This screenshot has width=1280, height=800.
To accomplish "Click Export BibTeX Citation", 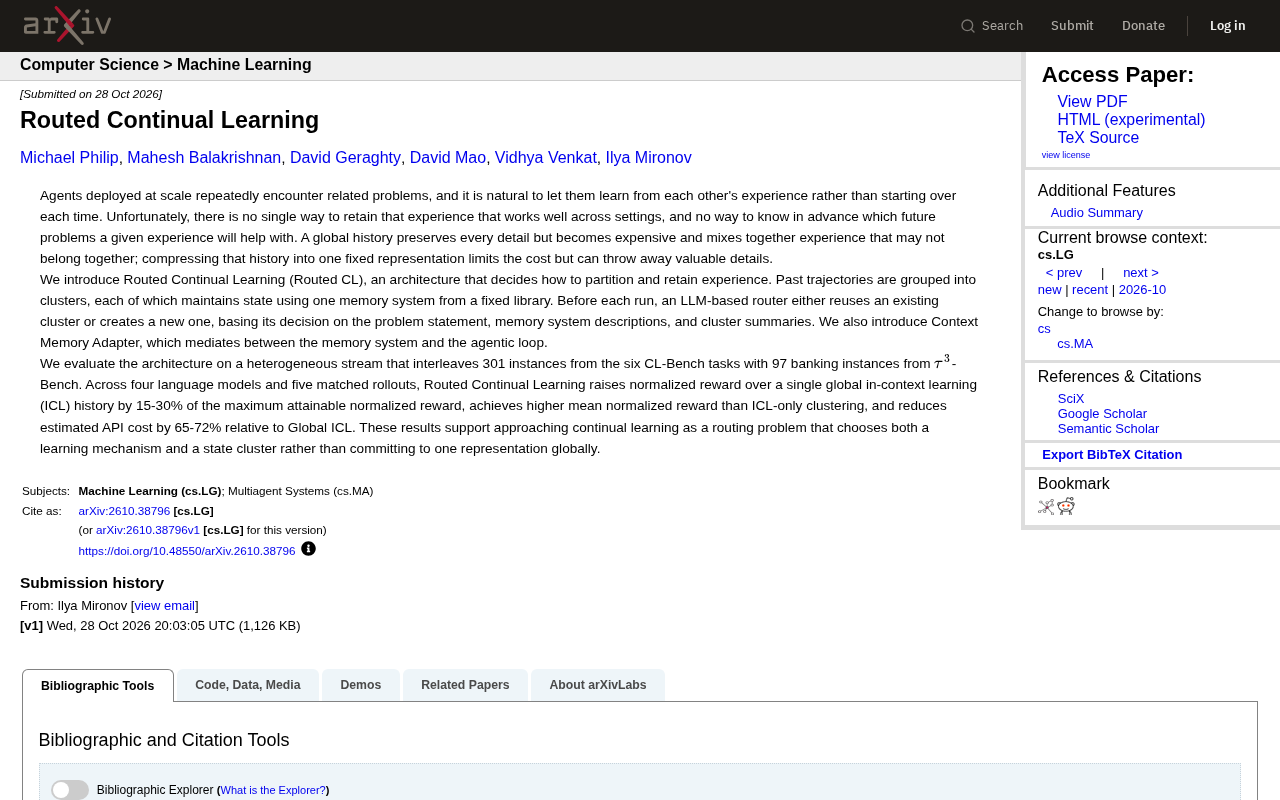I will 1112,455.
